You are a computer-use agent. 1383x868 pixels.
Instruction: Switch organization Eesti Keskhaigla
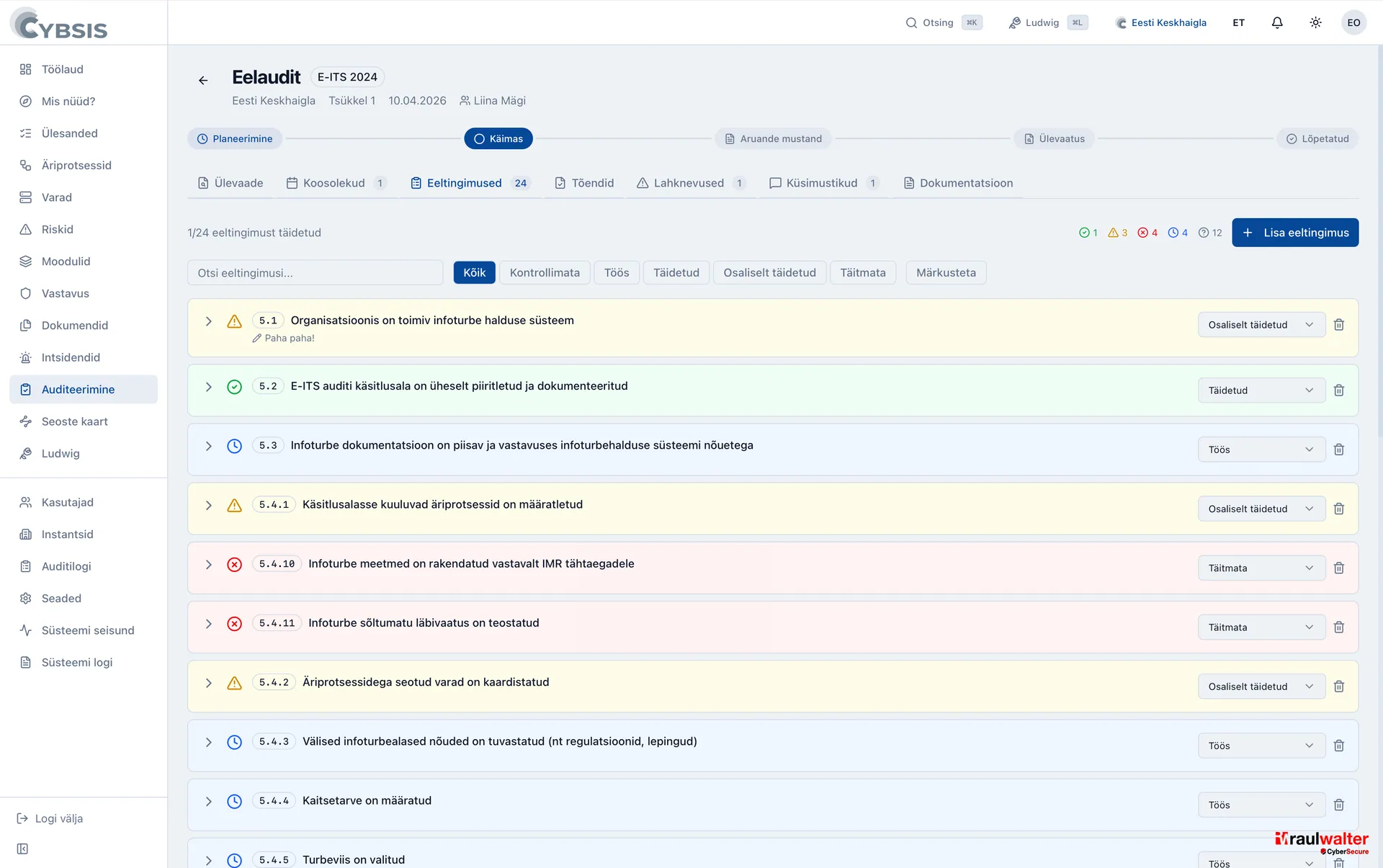1161,23
